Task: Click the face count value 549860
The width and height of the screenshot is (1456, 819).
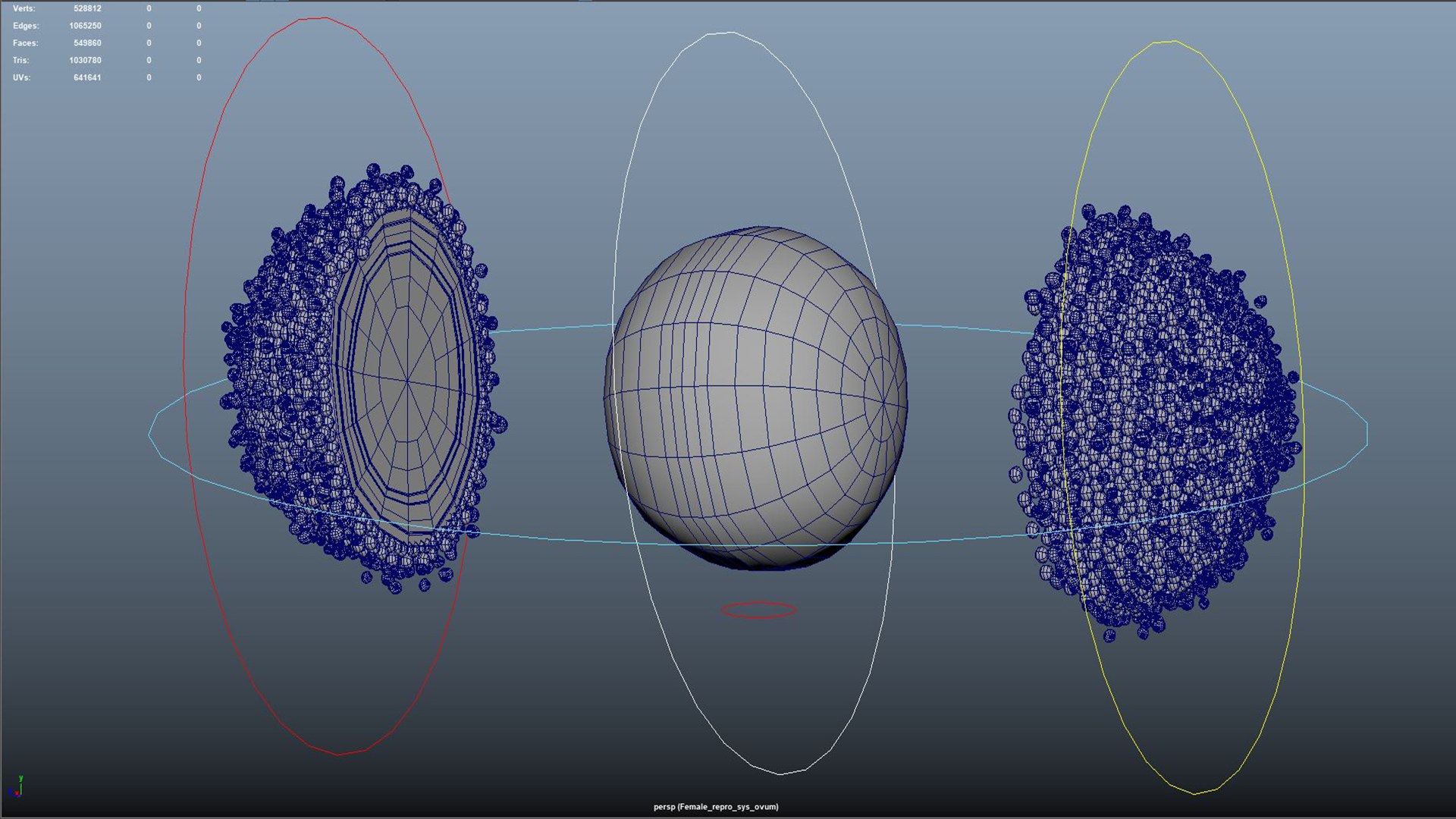Action: coord(87,43)
